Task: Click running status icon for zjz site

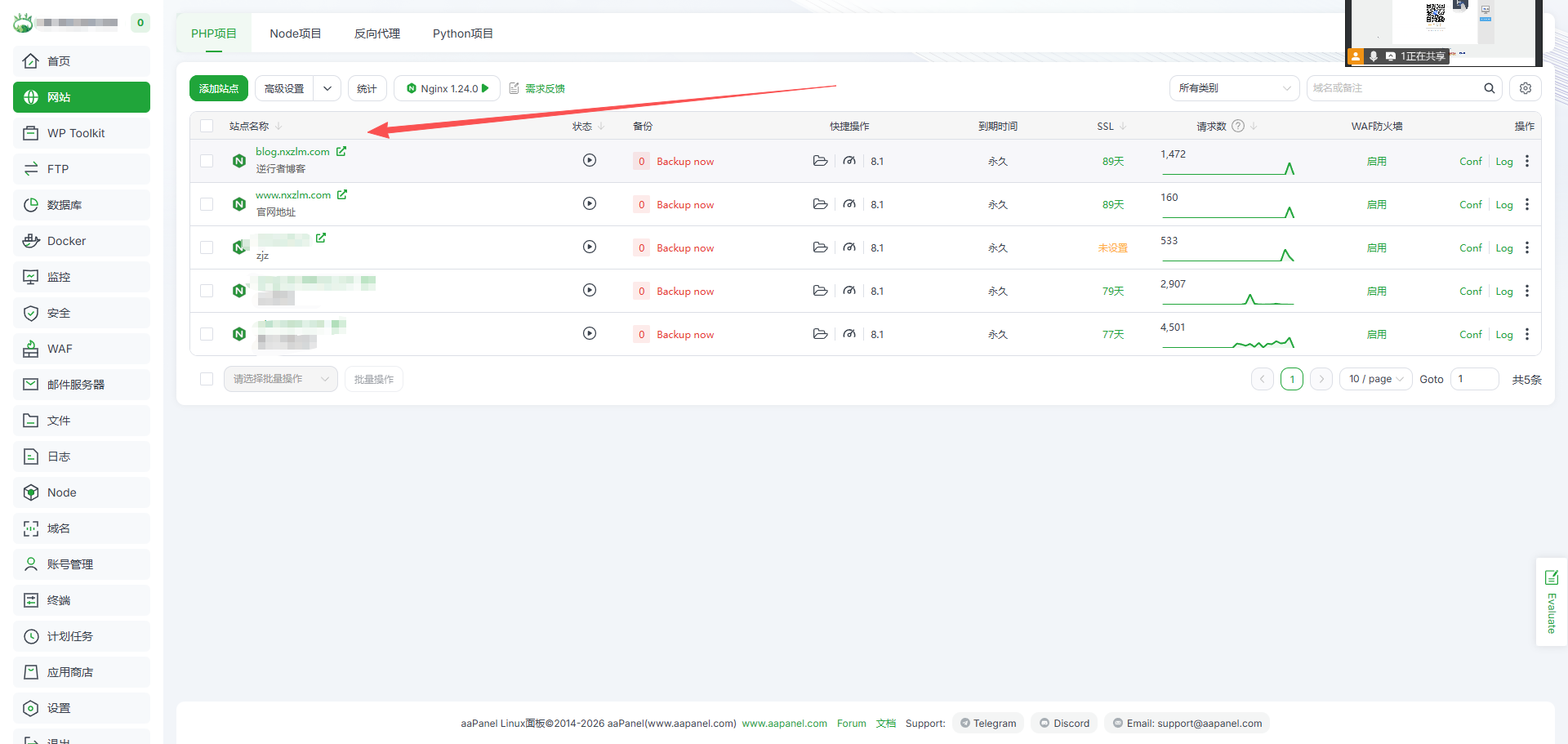Action: point(589,247)
